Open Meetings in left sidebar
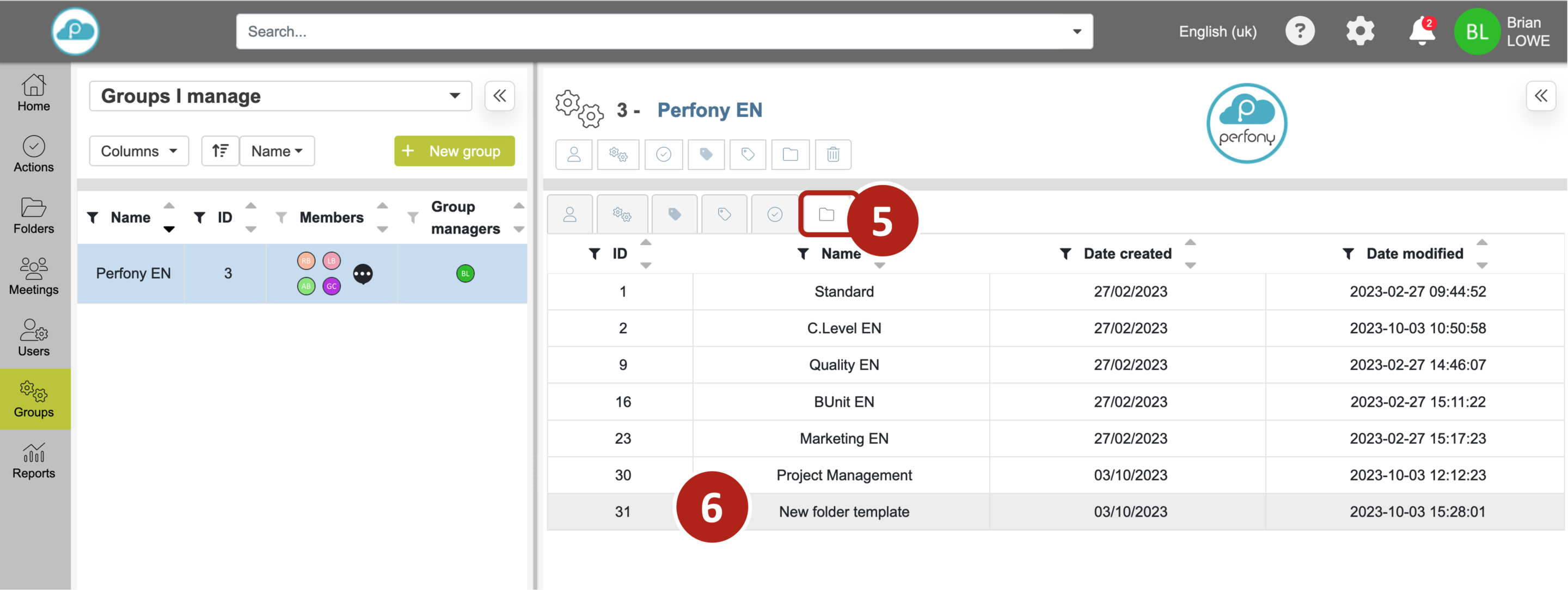This screenshot has width=1568, height=590. pos(34,278)
